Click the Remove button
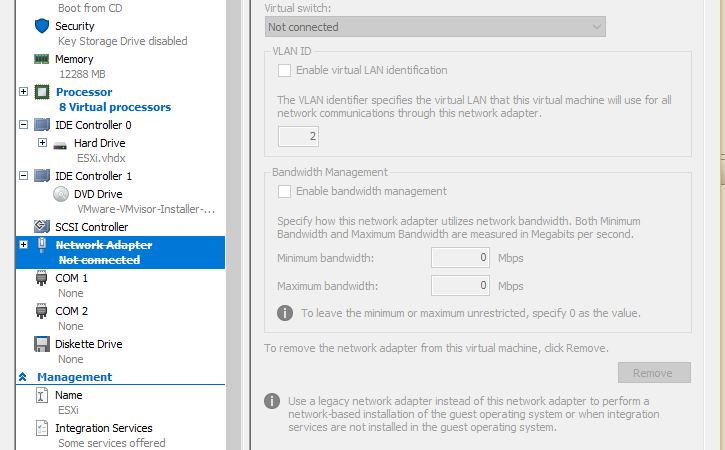Viewport: 725px width, 450px height. coord(654,373)
